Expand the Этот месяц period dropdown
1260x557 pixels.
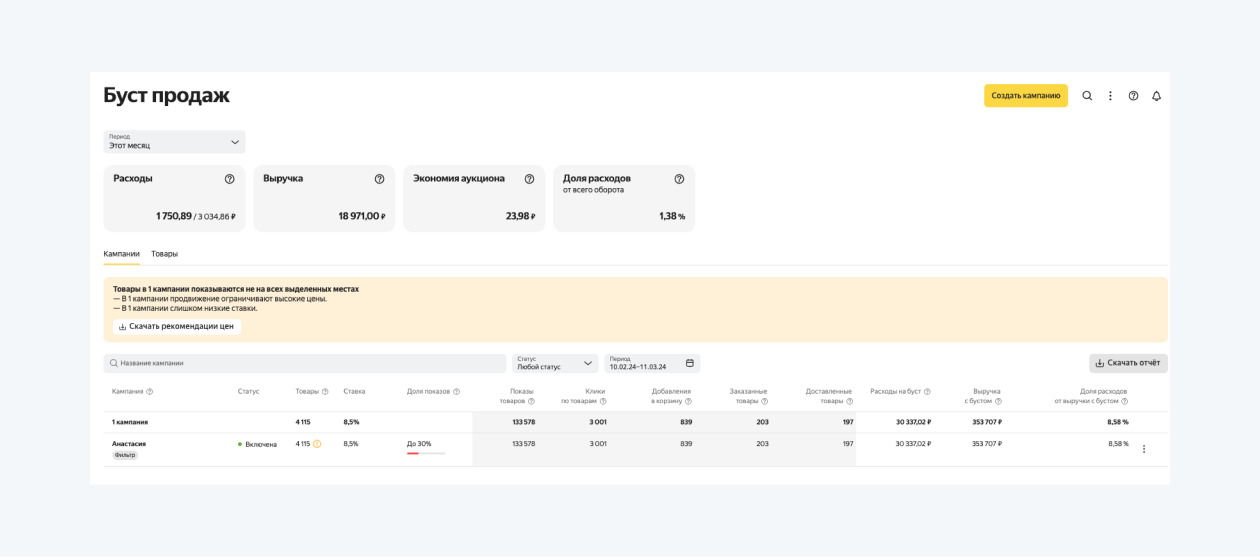coord(174,141)
